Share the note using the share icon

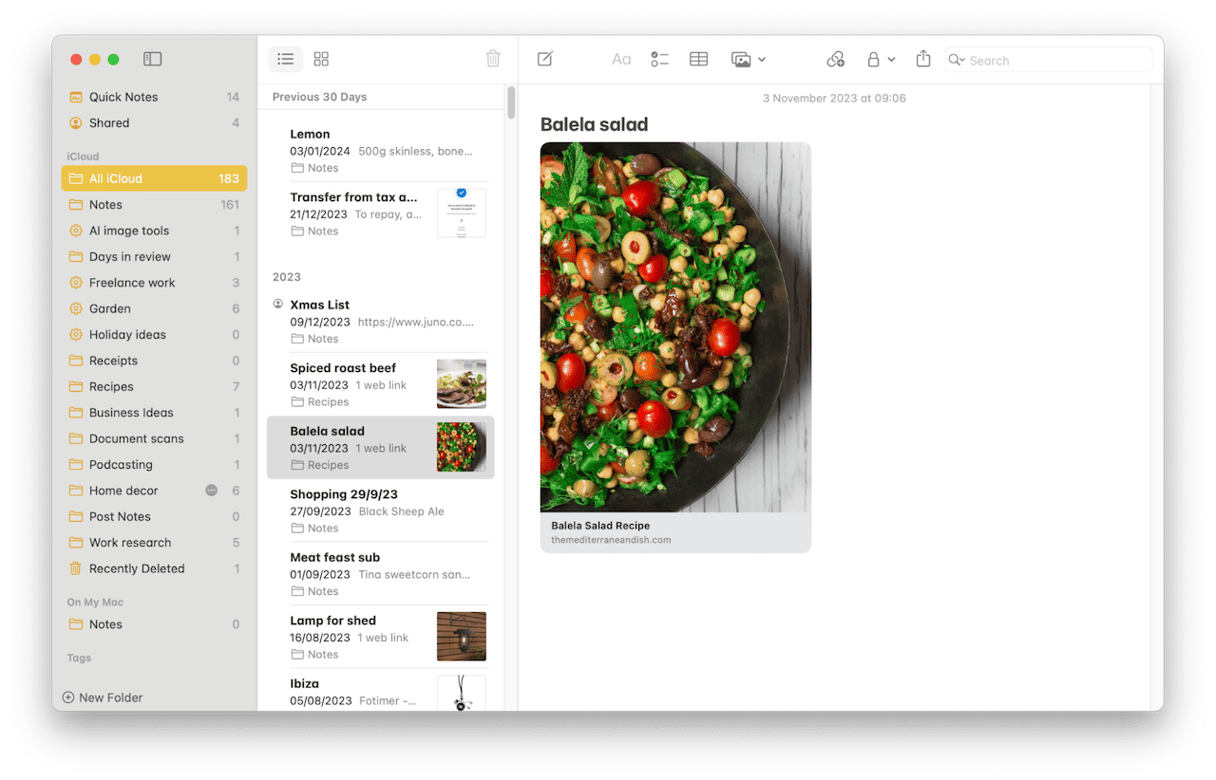click(923, 60)
